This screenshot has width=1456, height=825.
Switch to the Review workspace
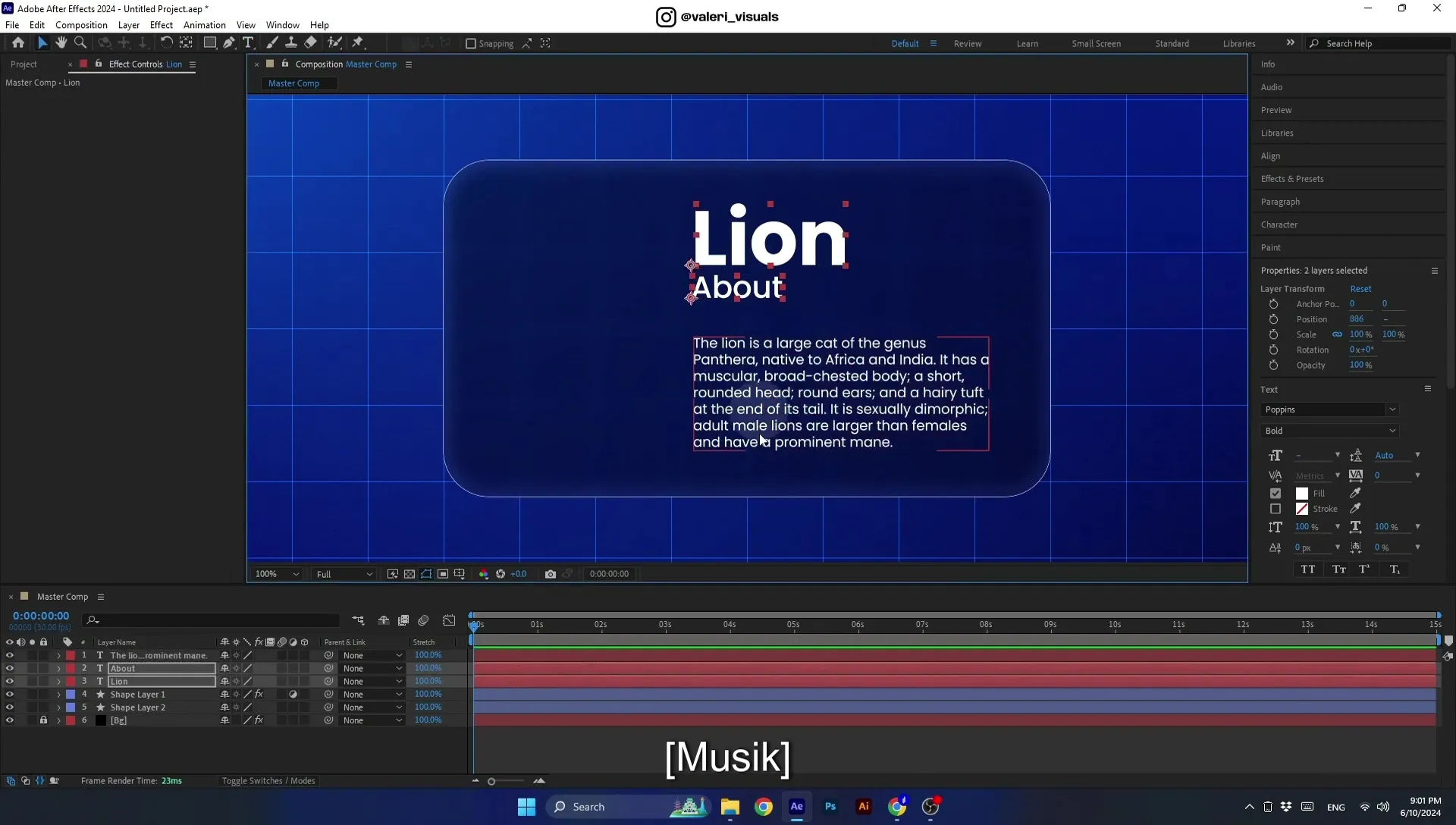[x=968, y=44]
